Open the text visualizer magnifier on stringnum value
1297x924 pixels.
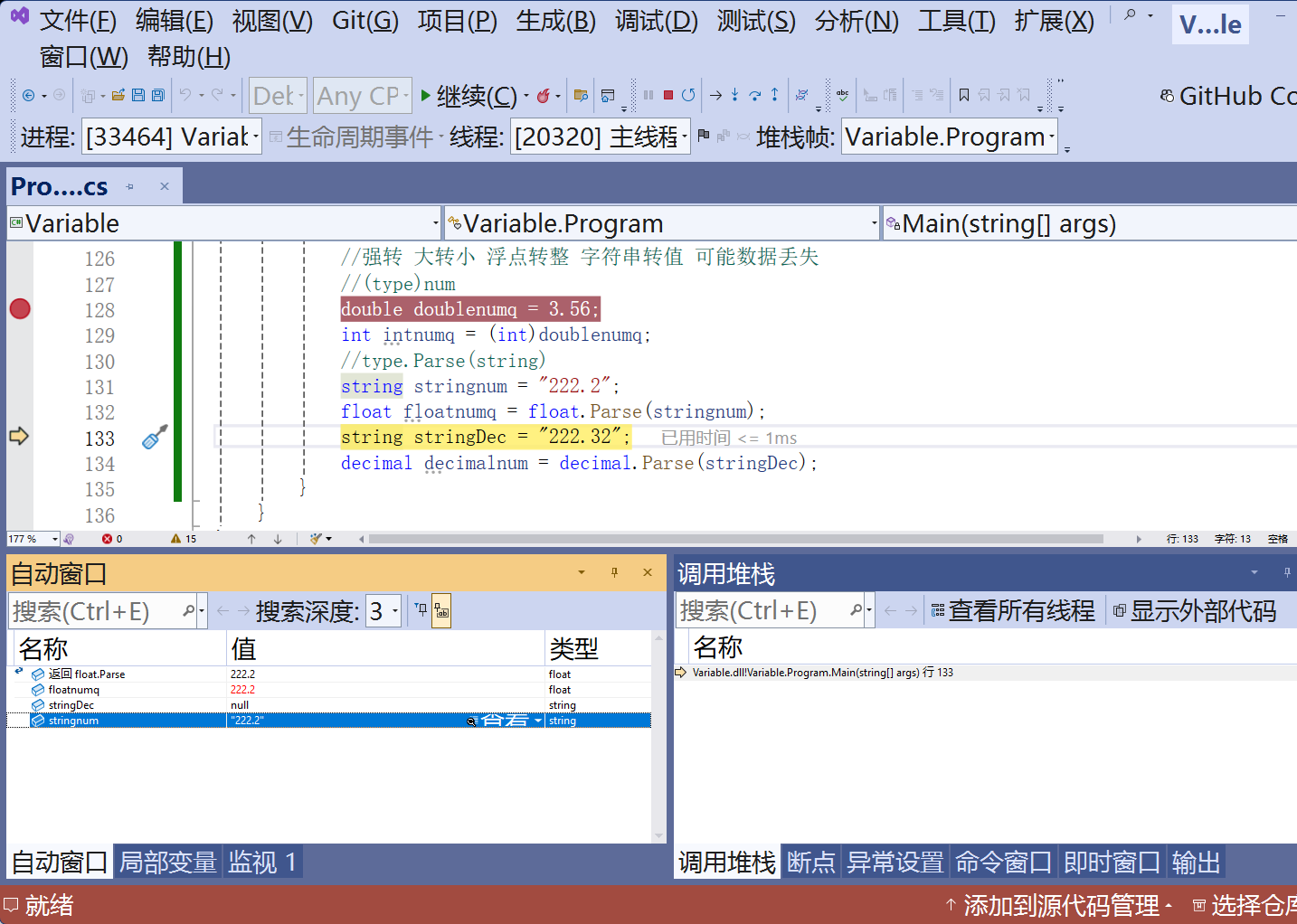(471, 721)
